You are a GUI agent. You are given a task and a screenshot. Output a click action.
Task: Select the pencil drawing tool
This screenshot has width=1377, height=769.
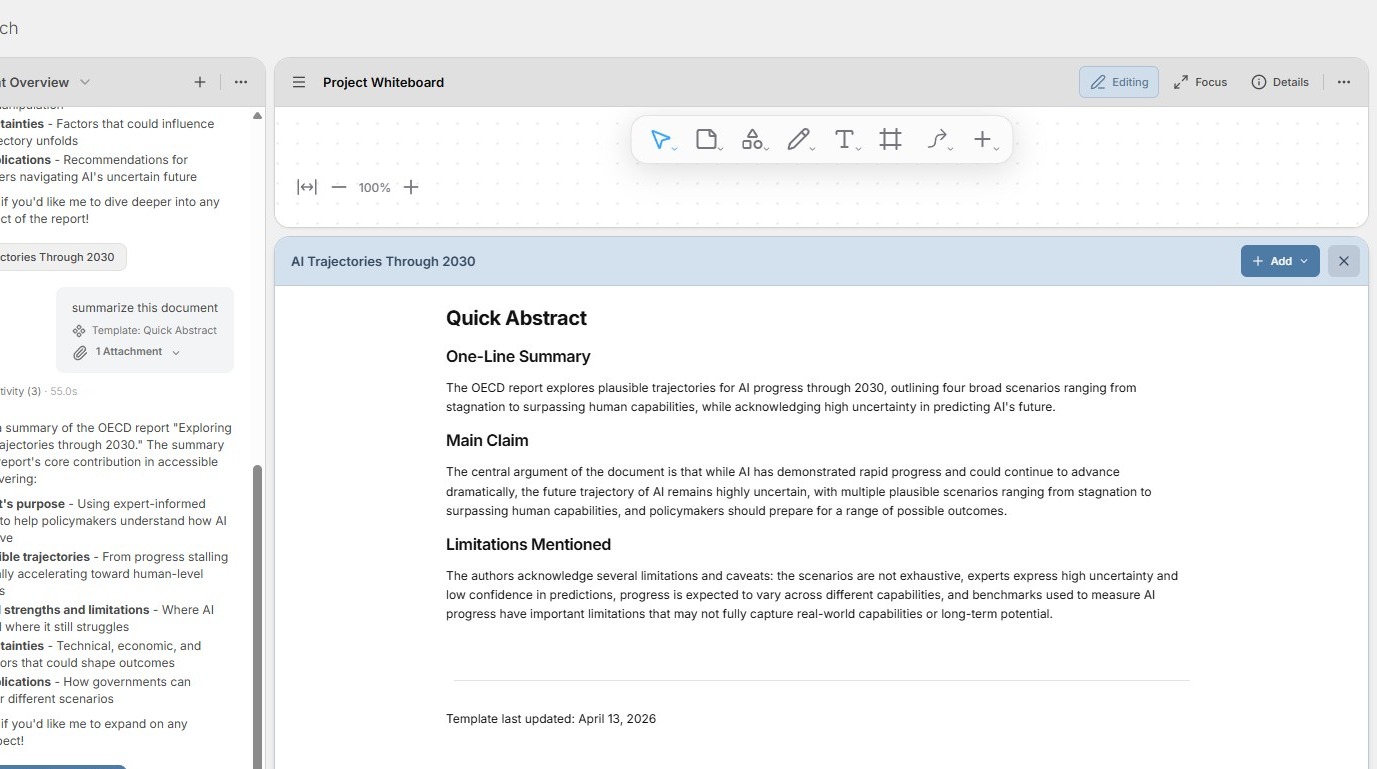[797, 140]
